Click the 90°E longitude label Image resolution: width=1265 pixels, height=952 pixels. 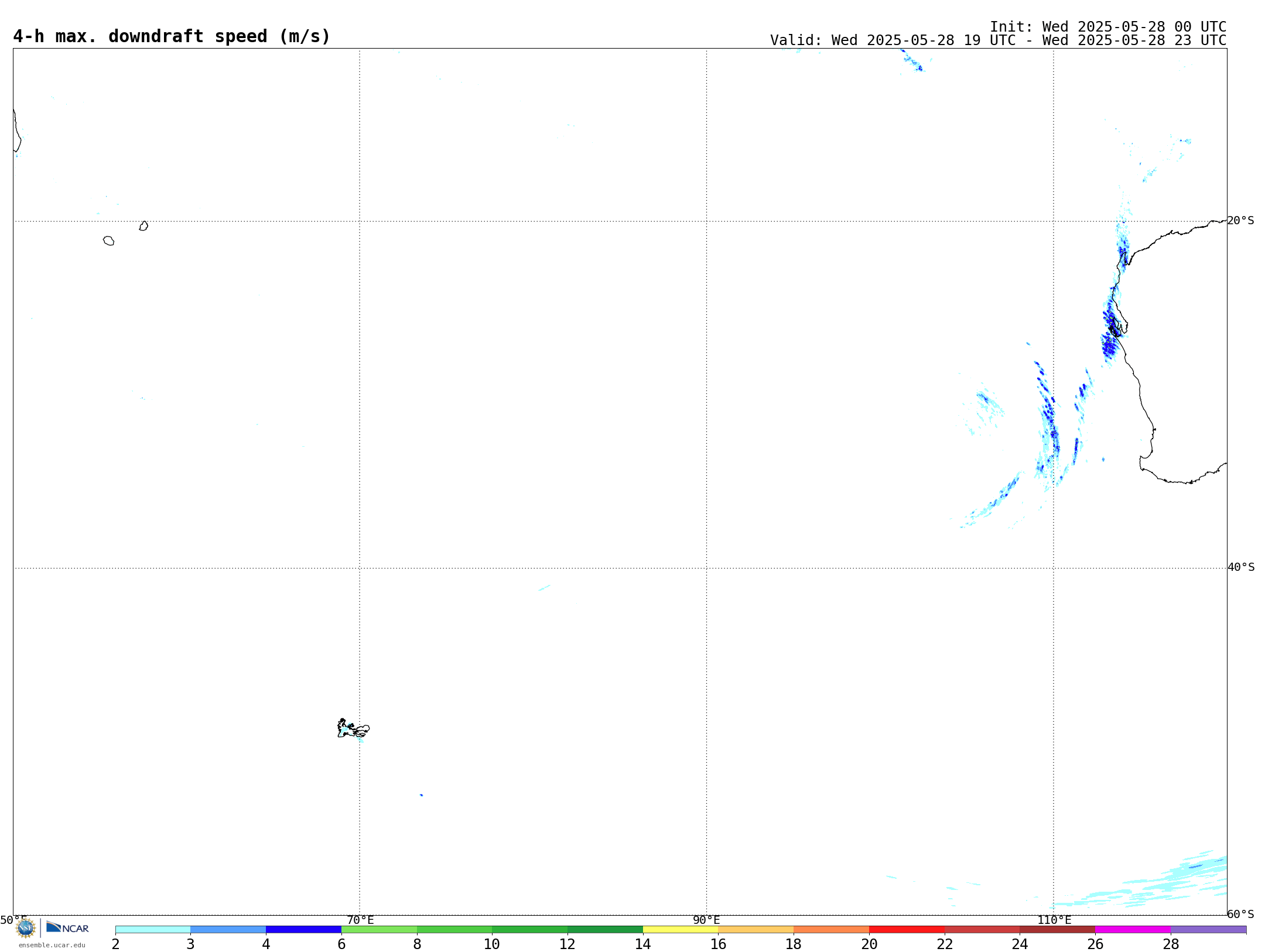tap(706, 920)
